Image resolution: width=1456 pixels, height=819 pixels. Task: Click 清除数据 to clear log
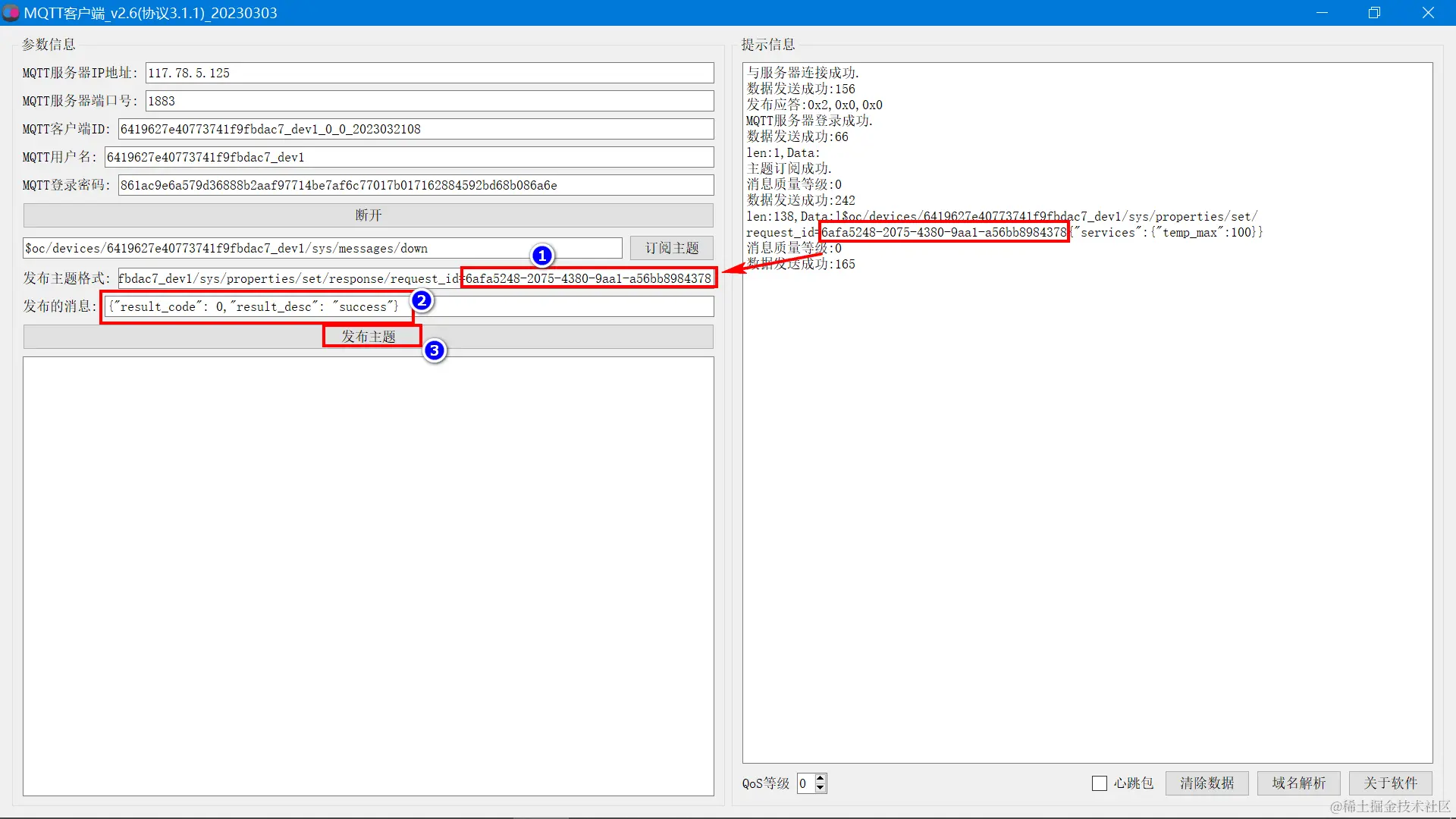point(1207,783)
